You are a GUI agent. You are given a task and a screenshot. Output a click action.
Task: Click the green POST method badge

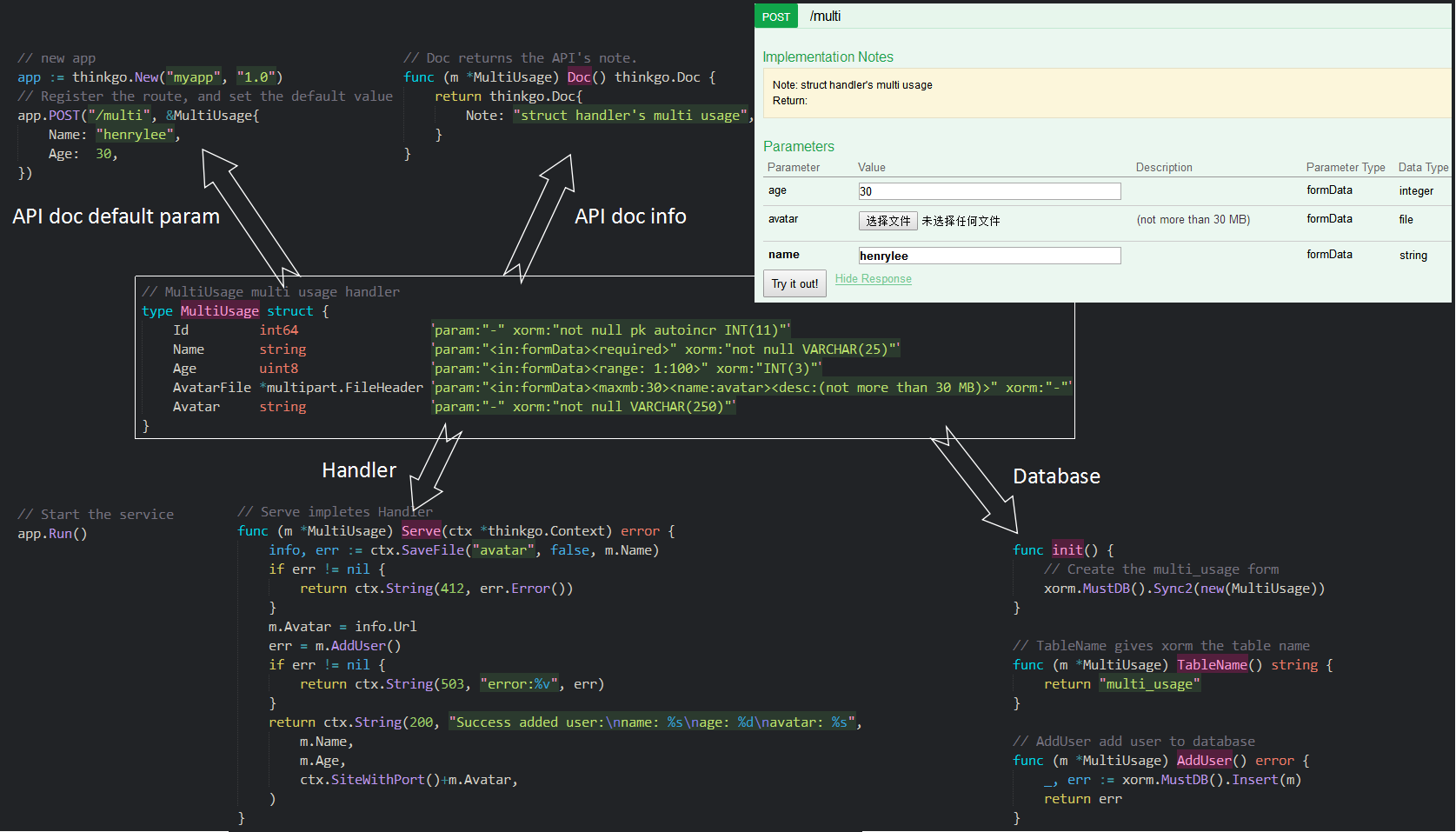click(x=776, y=17)
